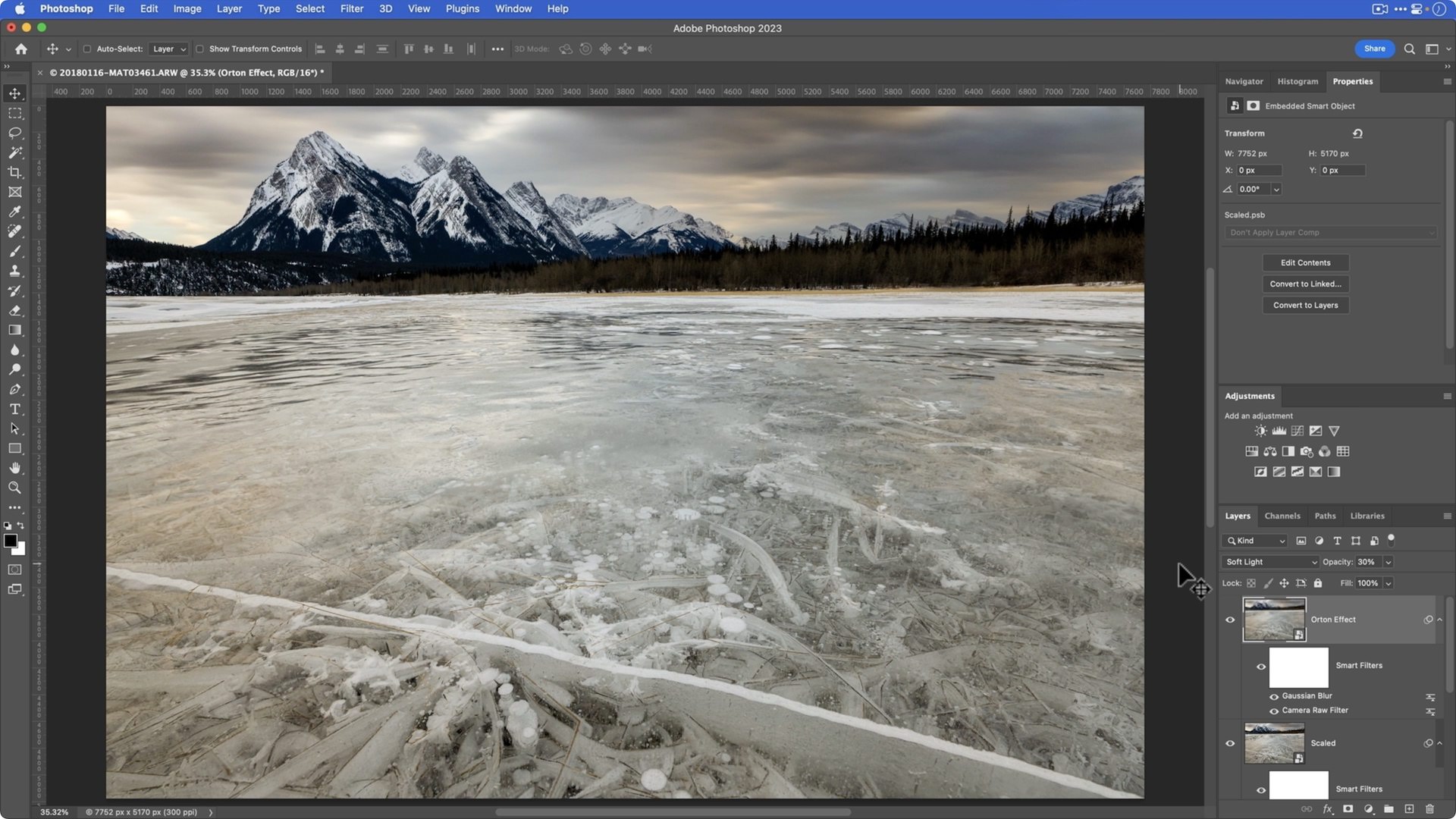The height and width of the screenshot is (819, 1456).
Task: Add a Curves adjustment
Action: click(1298, 431)
